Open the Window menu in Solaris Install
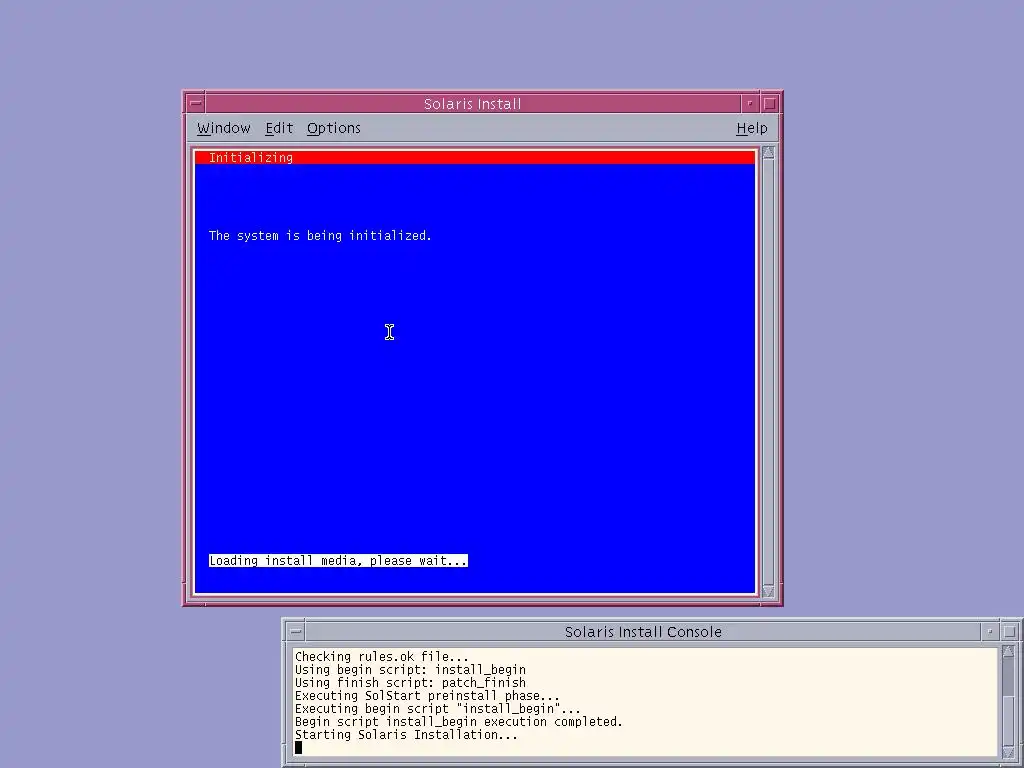 pyautogui.click(x=223, y=128)
